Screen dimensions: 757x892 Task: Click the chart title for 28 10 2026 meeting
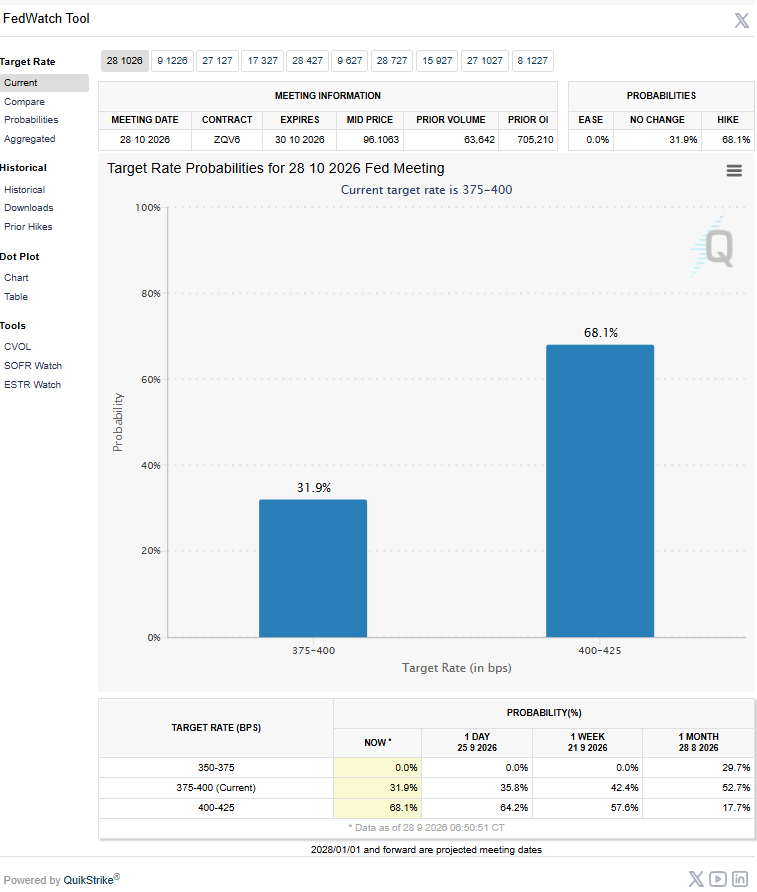click(x=276, y=169)
